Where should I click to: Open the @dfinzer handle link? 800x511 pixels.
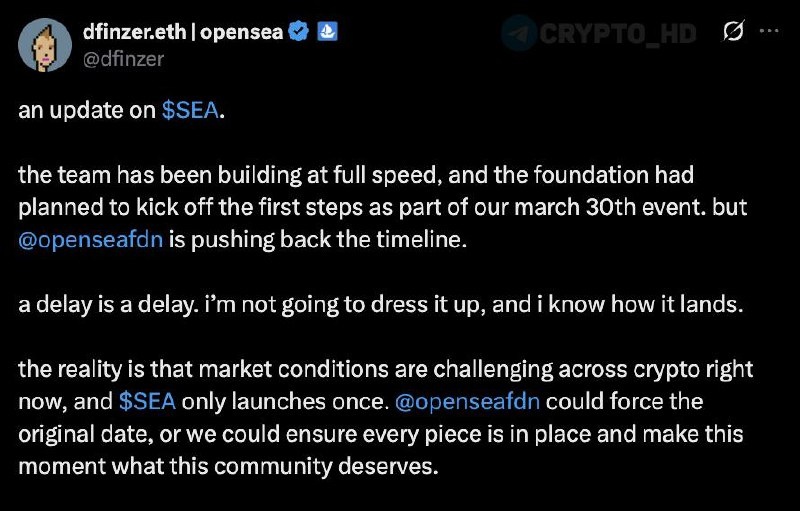point(123,59)
